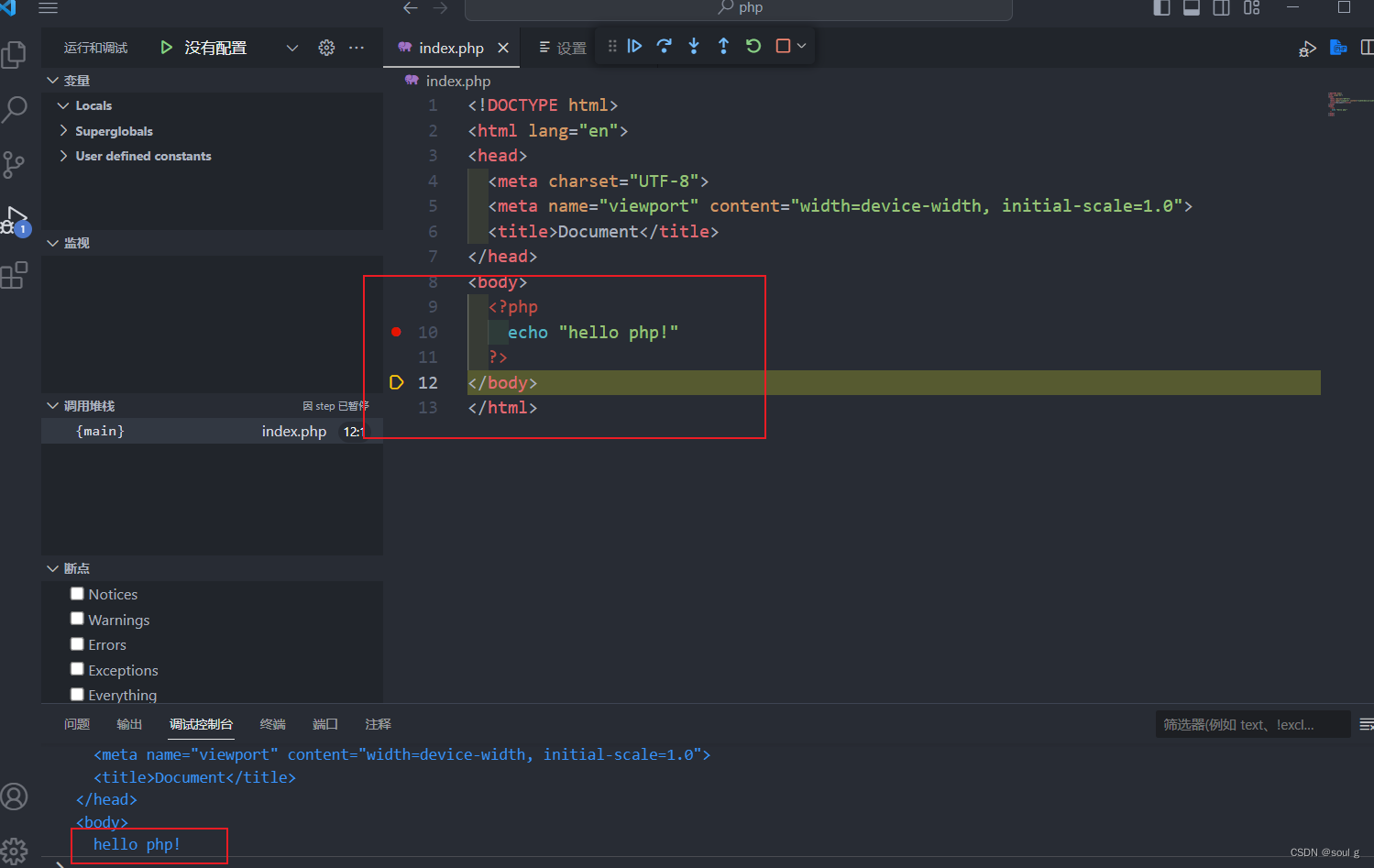Viewport: 1374px width, 868px height.
Task: Click the echo line 10 code
Action: click(593, 332)
